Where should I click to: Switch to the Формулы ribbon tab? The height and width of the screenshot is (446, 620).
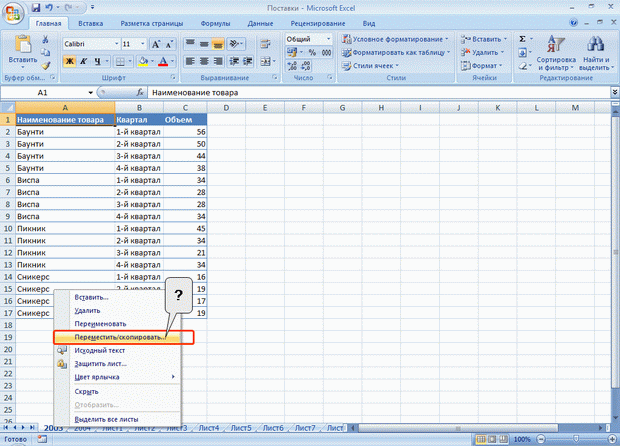coord(215,23)
